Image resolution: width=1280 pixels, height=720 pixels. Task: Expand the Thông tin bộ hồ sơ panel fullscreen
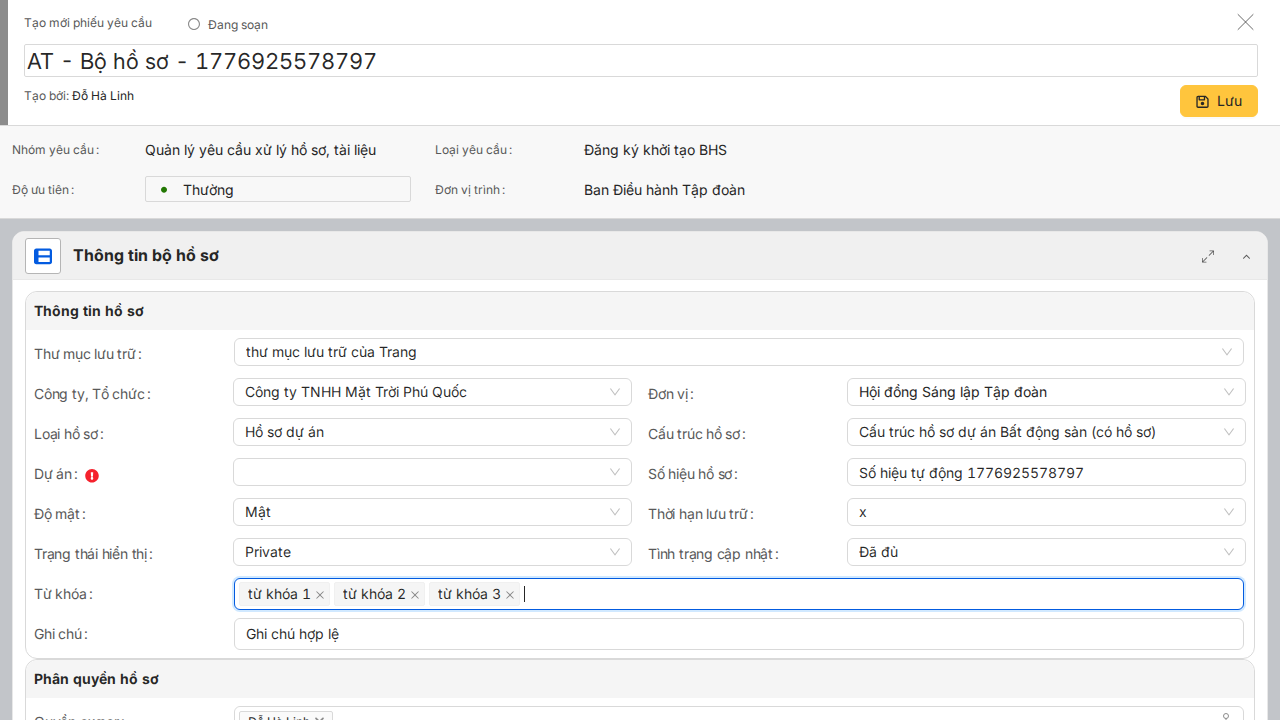1208,257
